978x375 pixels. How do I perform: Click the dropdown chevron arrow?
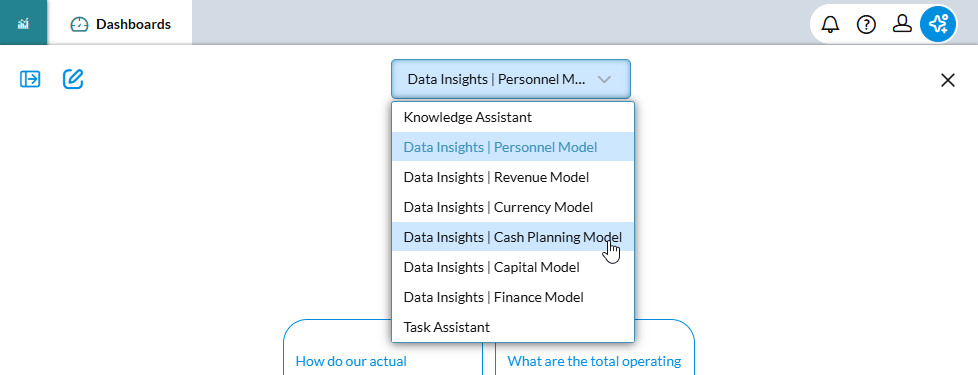[x=604, y=79]
